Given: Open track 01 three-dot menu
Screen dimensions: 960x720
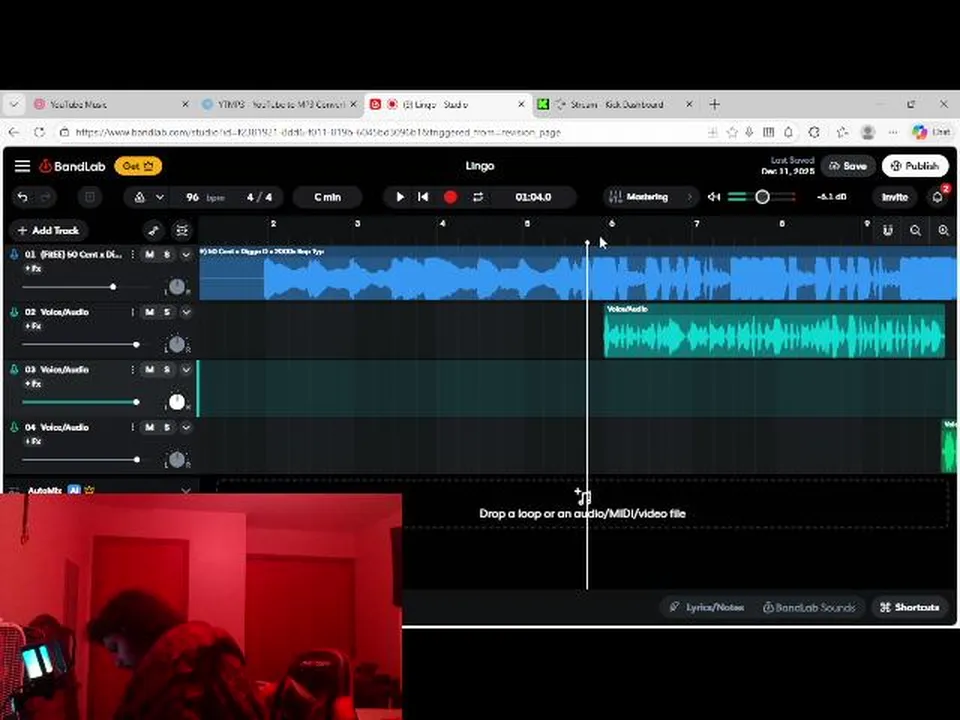Looking at the screenshot, I should point(132,255).
